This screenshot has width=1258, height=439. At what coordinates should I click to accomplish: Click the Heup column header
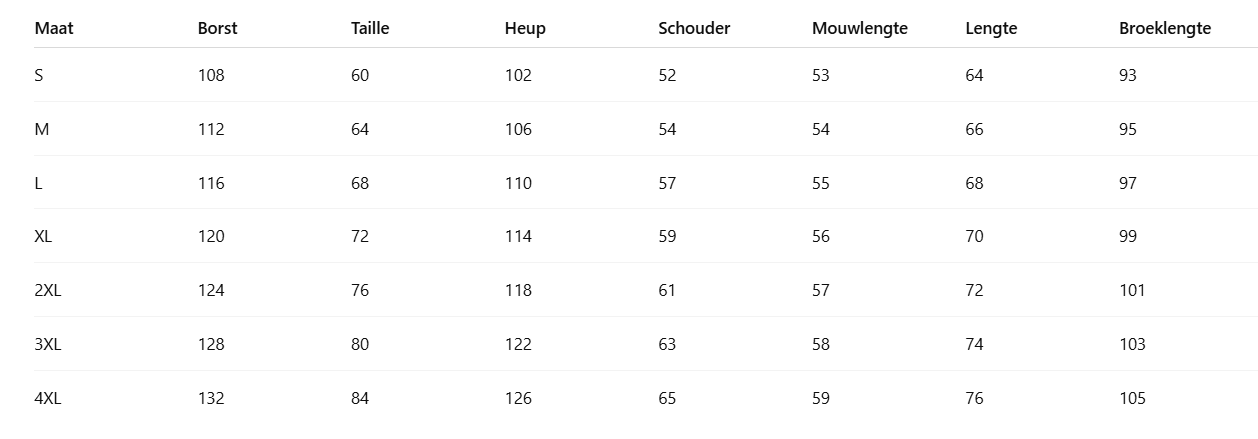525,28
